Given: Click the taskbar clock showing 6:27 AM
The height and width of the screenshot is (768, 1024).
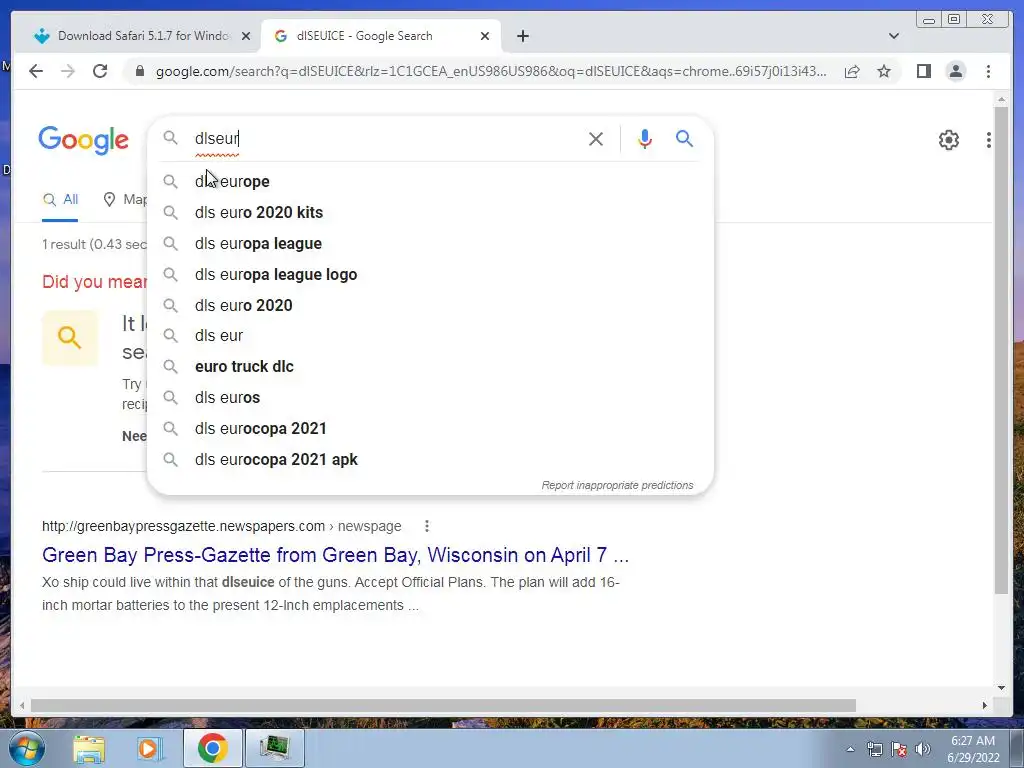Looking at the screenshot, I should (x=973, y=749).
